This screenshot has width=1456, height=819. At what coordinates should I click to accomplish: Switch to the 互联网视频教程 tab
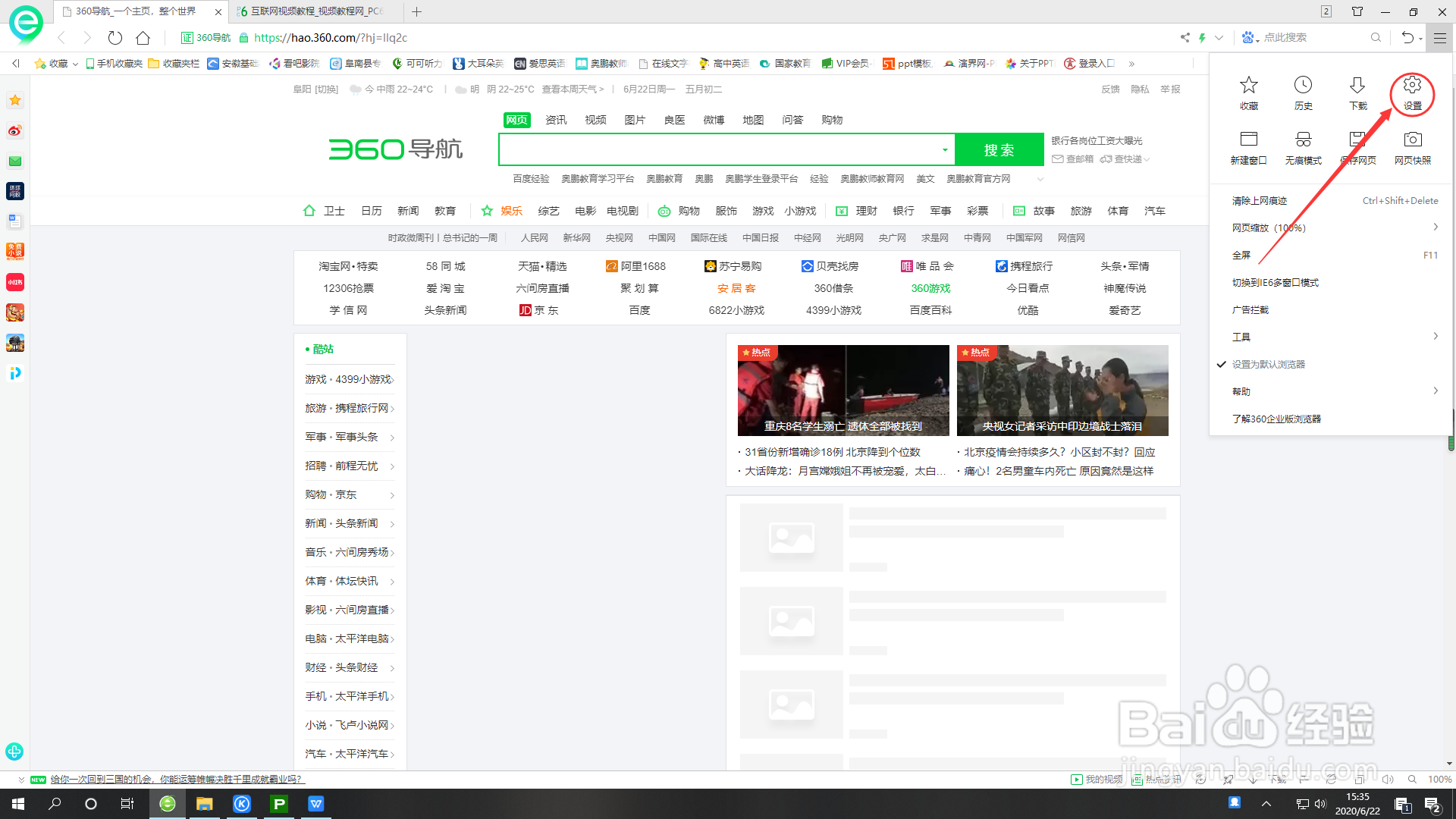[311, 11]
